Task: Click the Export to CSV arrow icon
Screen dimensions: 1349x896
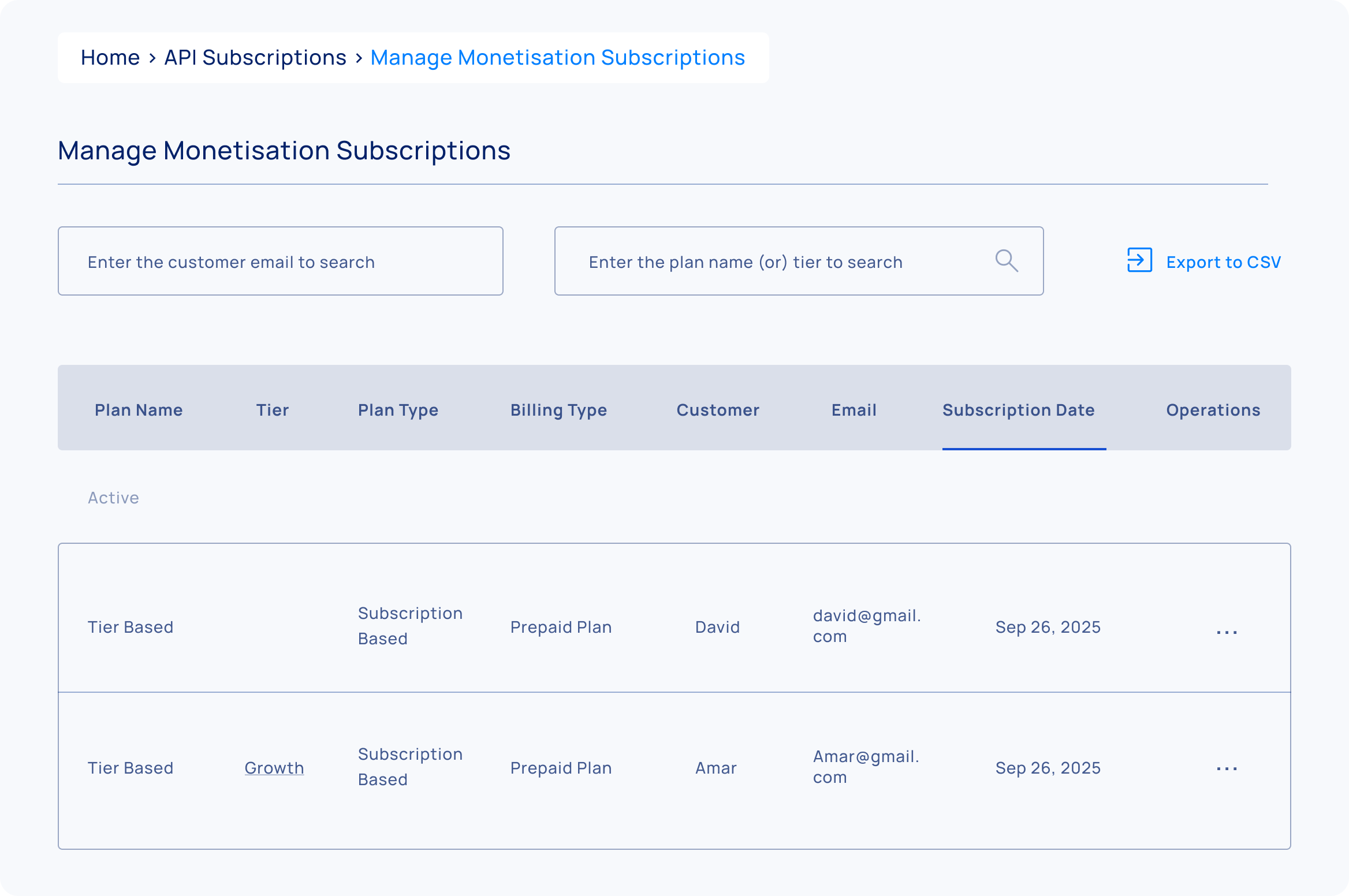Action: coord(1139,260)
